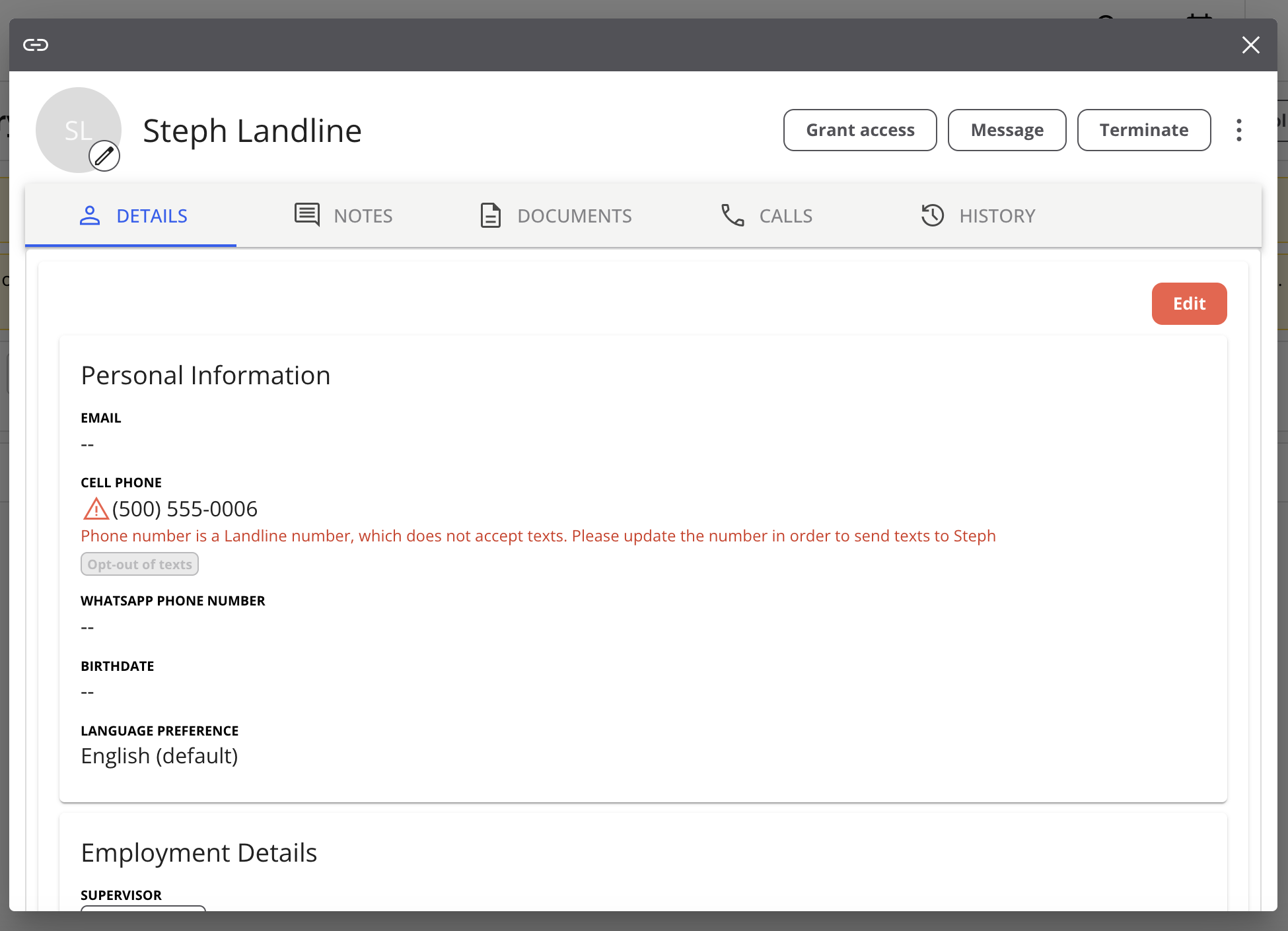Switch to the NOTES tab
The width and height of the screenshot is (1288, 931).
coord(363,216)
